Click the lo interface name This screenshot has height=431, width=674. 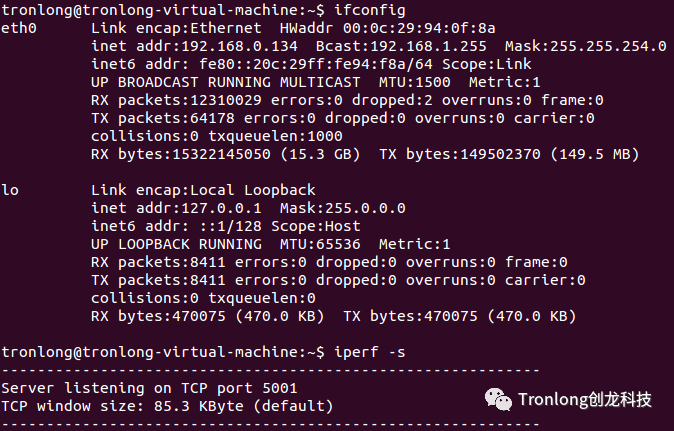click(10, 190)
